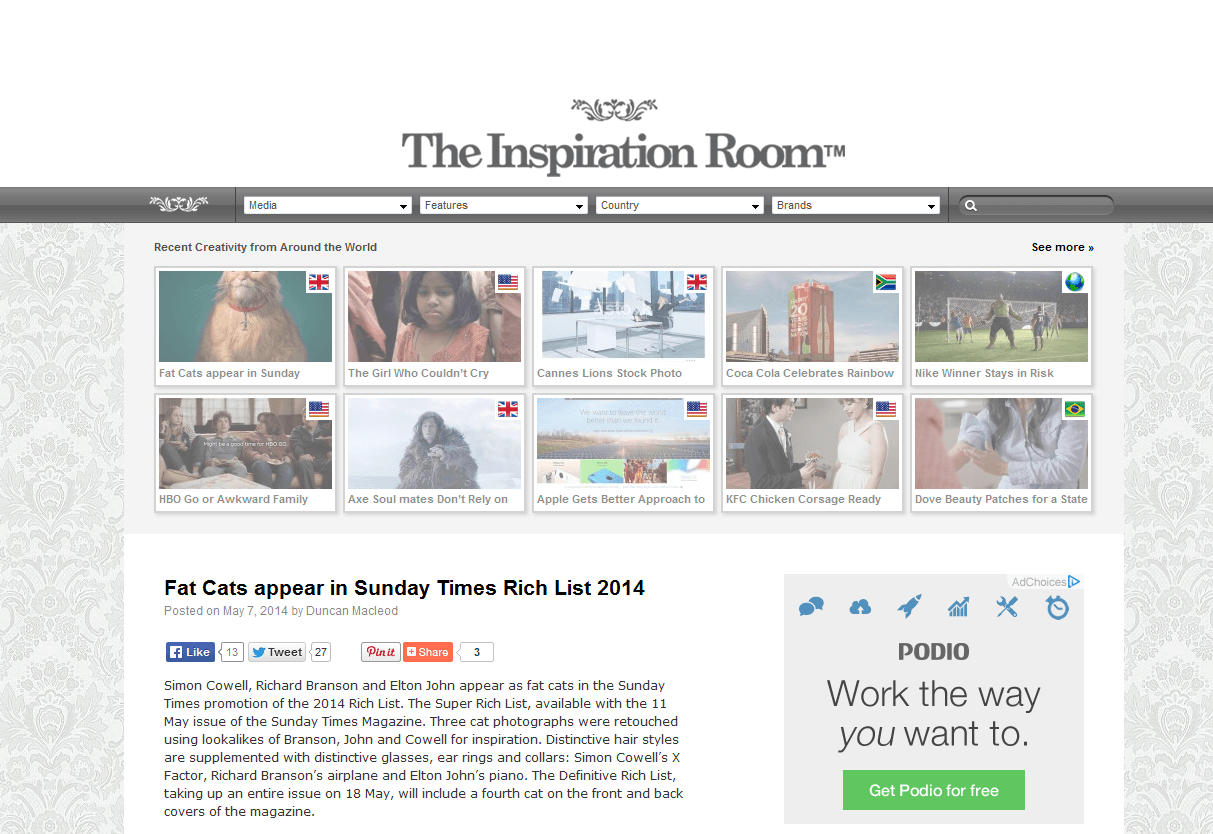This screenshot has width=1213, height=834.
Task: Click the Tweet button
Action: click(277, 652)
